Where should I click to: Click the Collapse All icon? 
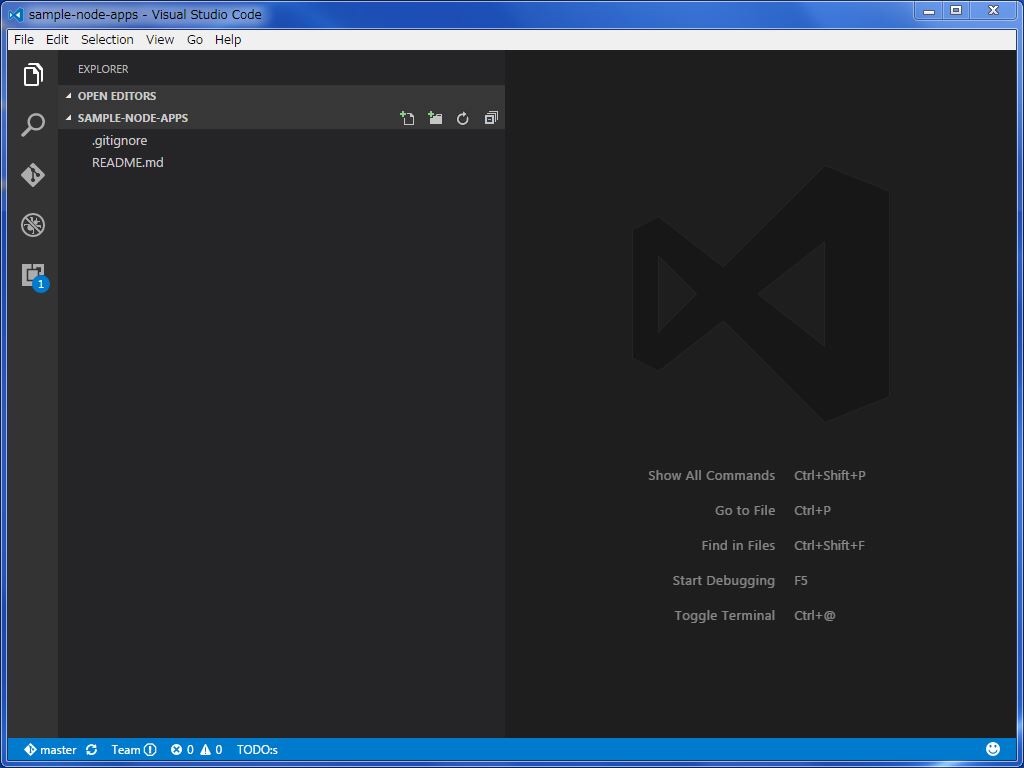point(491,118)
